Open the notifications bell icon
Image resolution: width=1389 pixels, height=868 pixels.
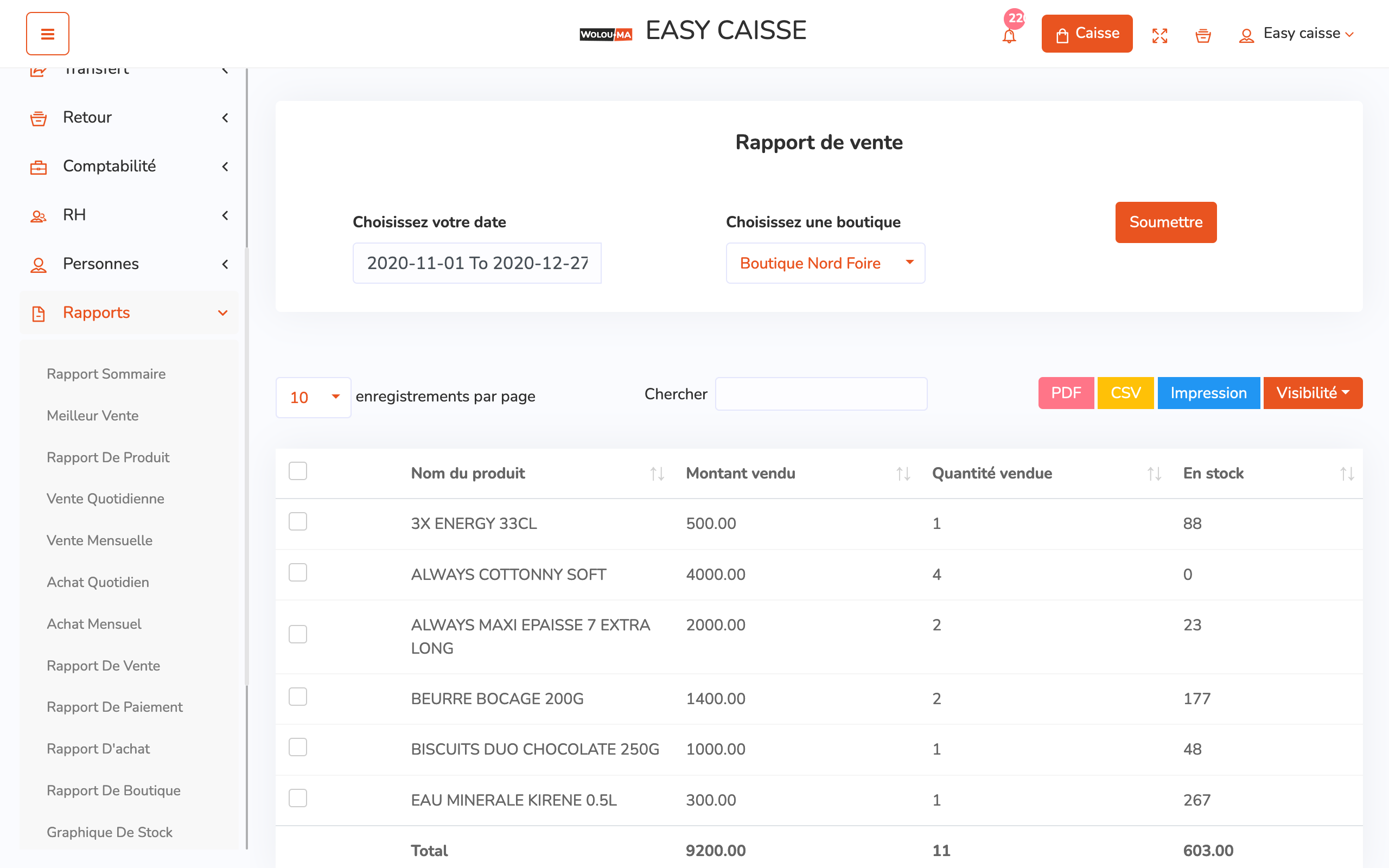1009,36
